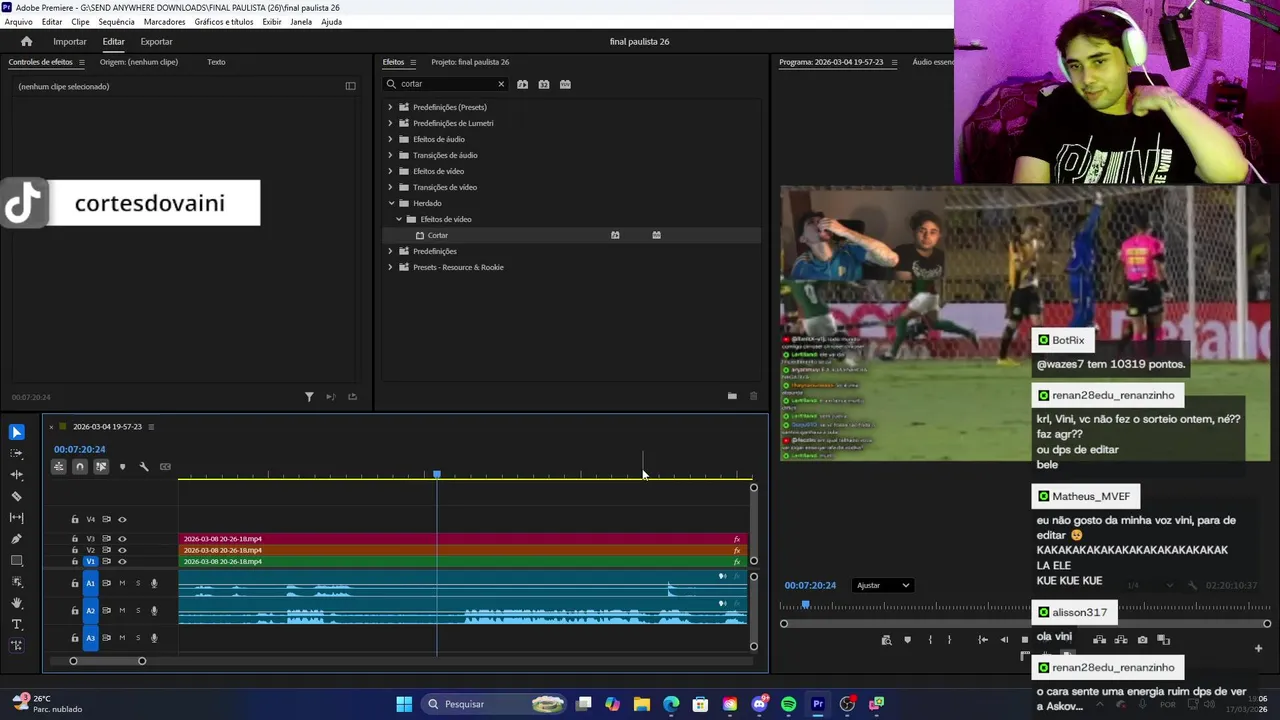This screenshot has width=1280, height=720.
Task: Open the Ajustar zoom level dropdown
Action: pos(882,585)
